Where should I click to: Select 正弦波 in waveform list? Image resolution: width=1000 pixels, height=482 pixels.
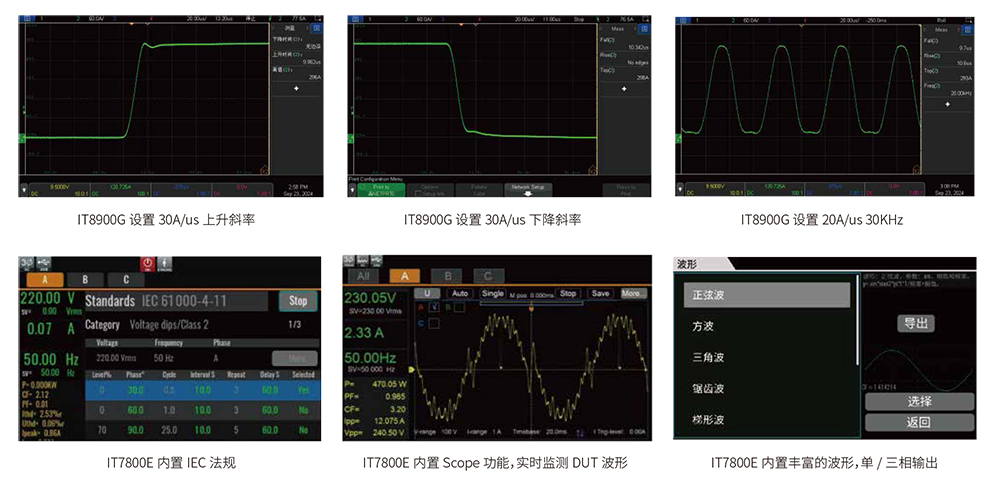pyautogui.click(x=767, y=295)
